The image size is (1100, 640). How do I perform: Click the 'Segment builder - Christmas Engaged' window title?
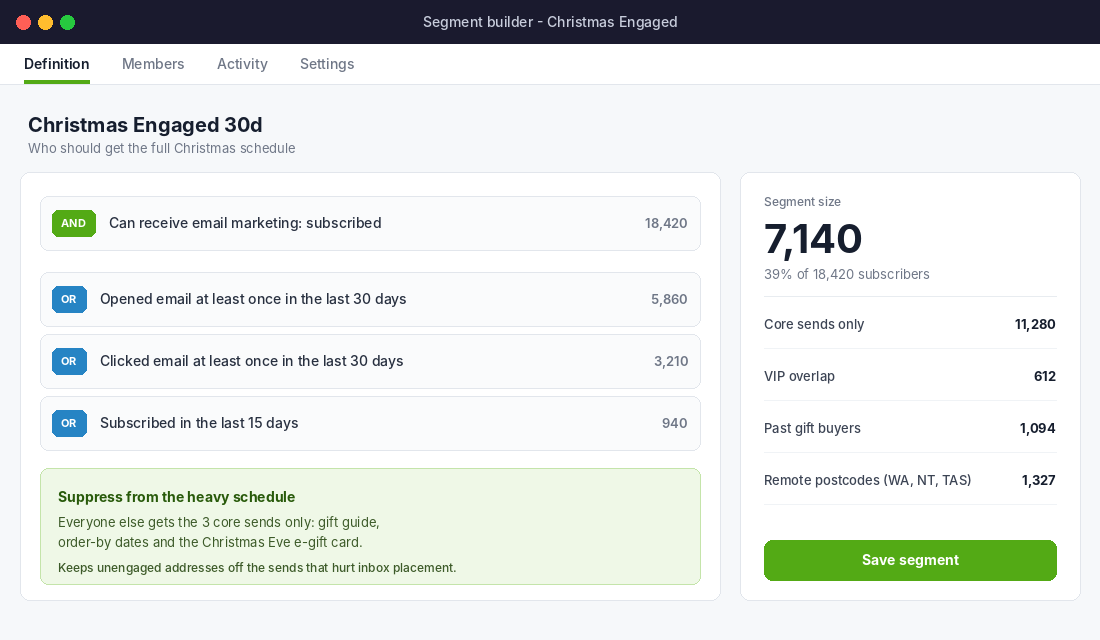click(550, 22)
